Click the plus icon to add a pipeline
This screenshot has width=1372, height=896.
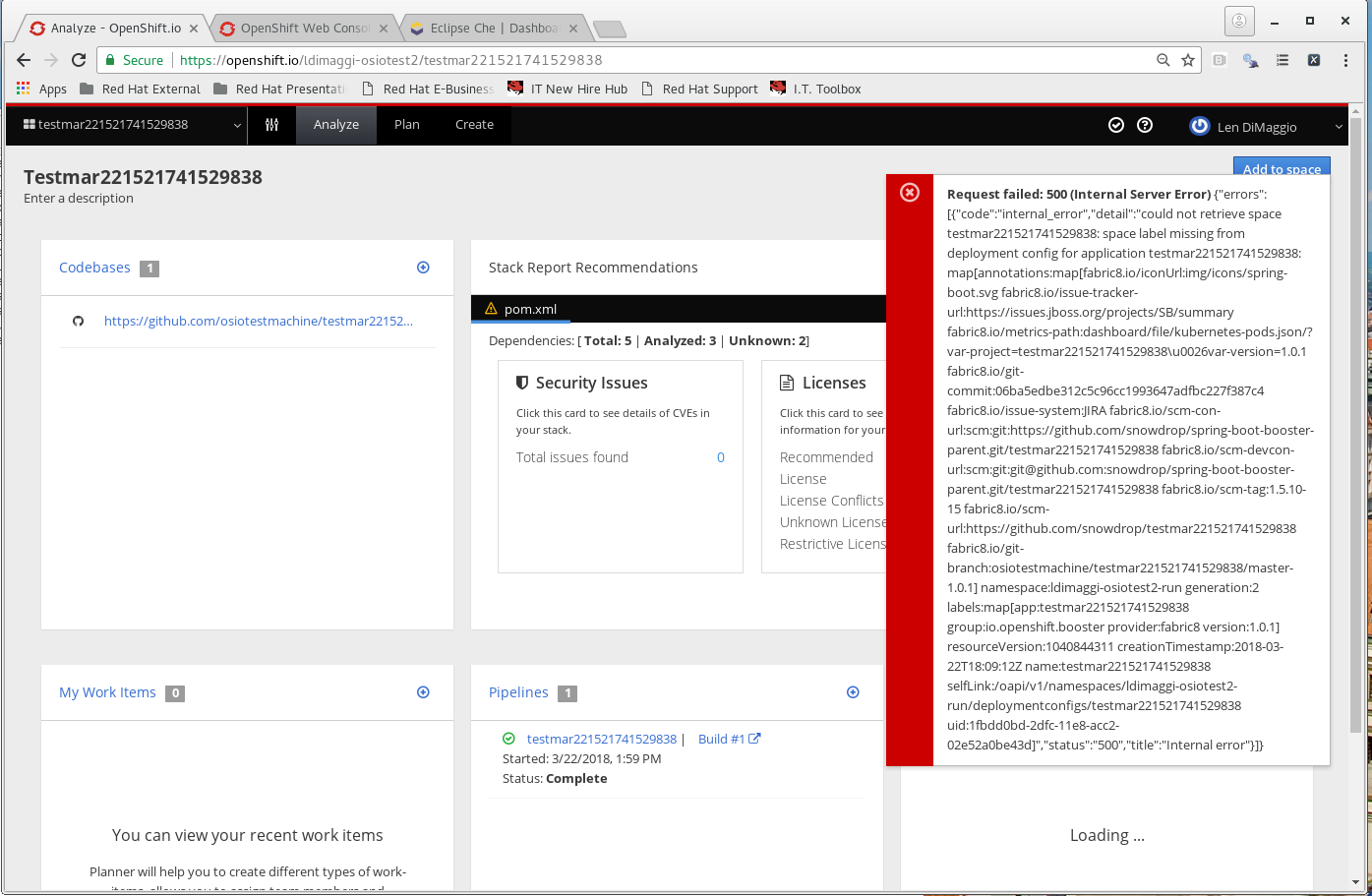853,692
